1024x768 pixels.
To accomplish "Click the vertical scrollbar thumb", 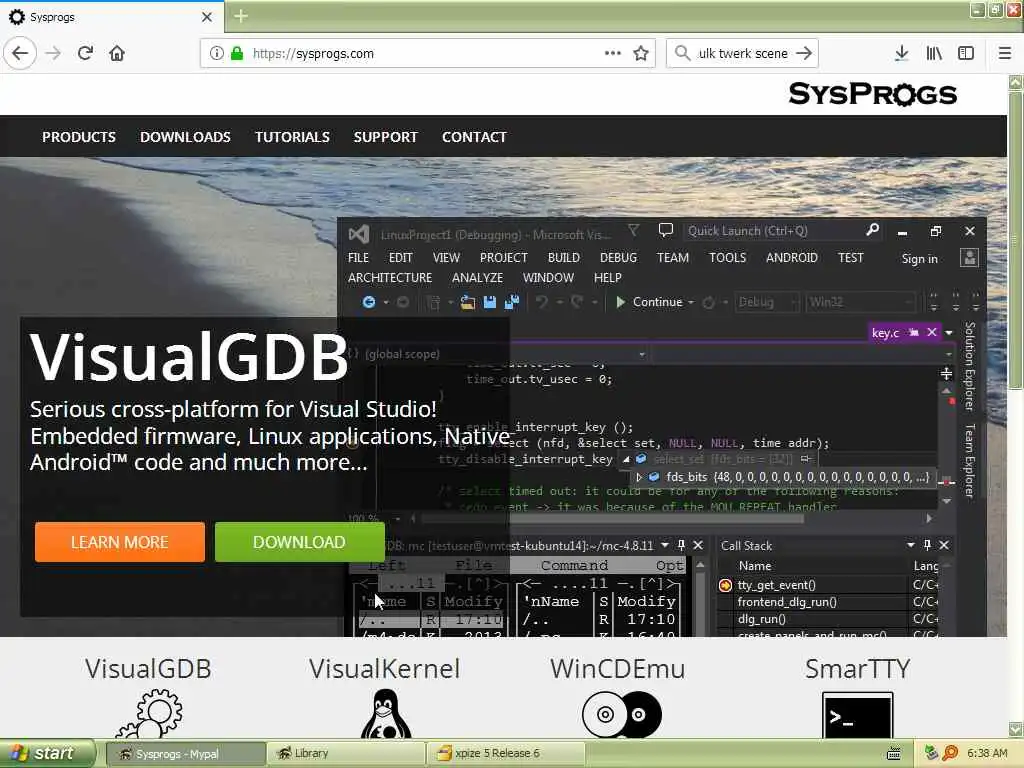I will point(1016,240).
